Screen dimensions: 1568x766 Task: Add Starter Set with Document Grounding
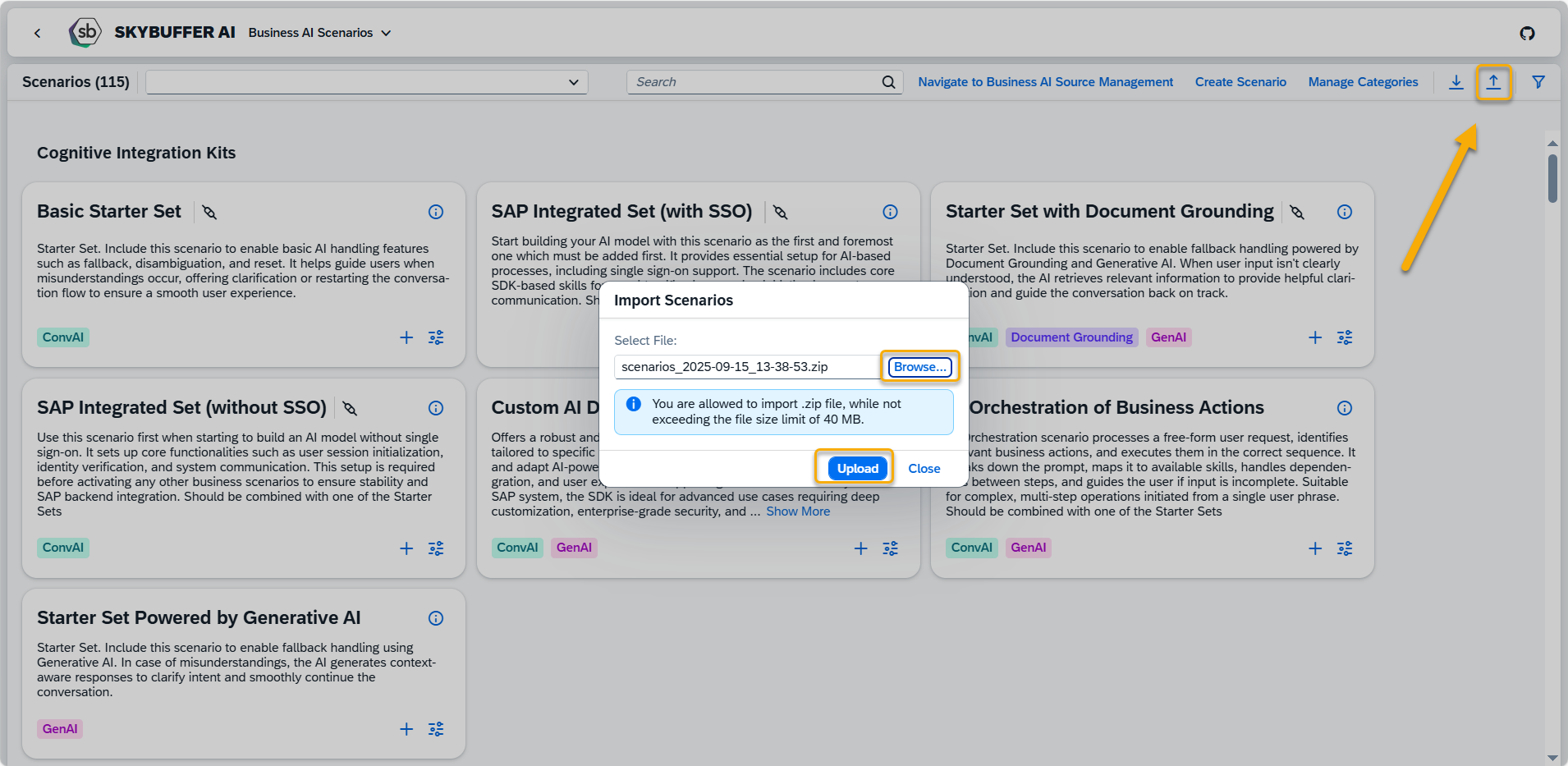1315,337
